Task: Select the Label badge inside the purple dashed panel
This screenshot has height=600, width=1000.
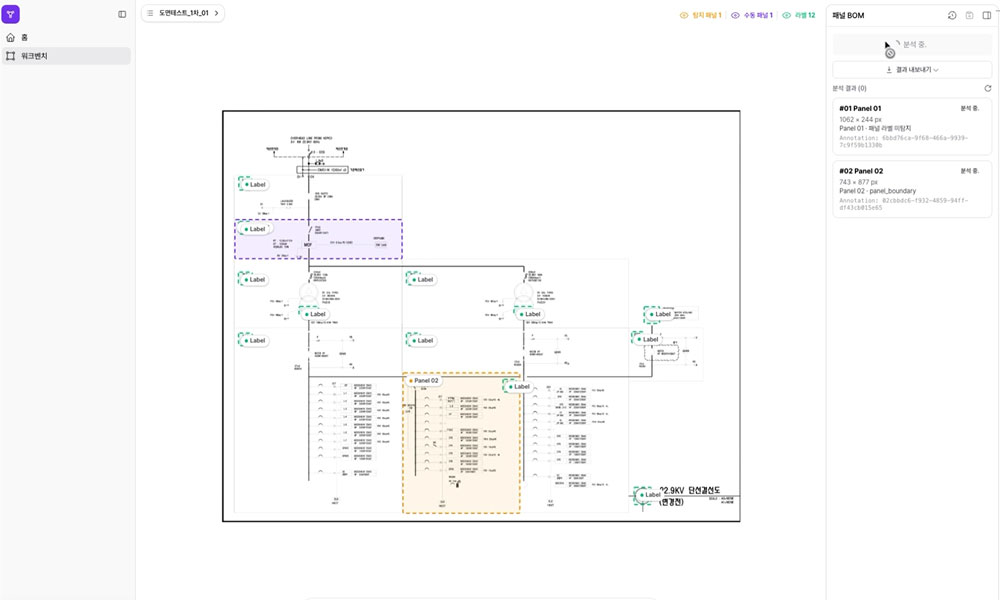Action: pyautogui.click(x=255, y=229)
